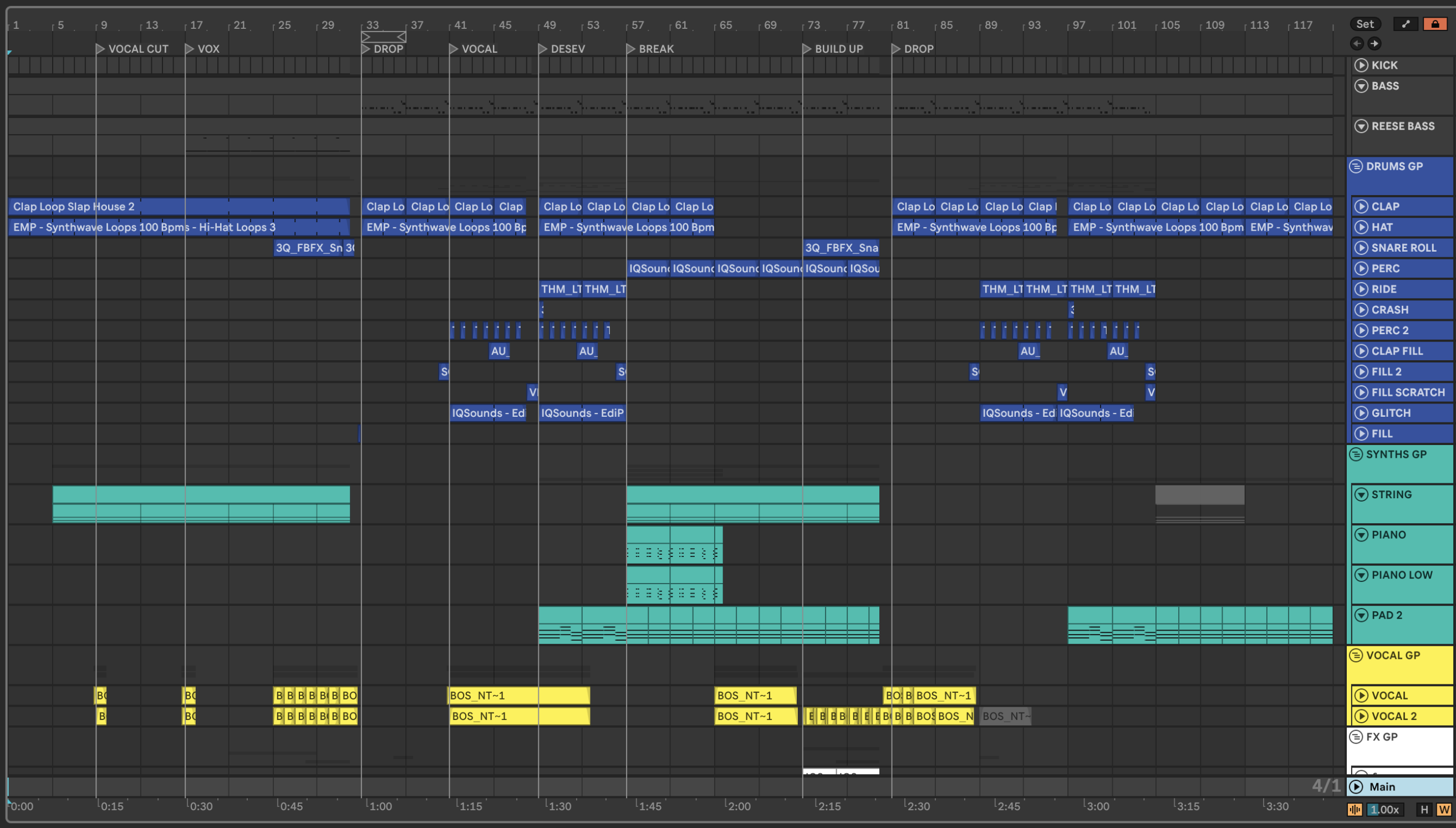Collapse the DRUMS GP group track
1456x828 pixels.
[1356, 166]
